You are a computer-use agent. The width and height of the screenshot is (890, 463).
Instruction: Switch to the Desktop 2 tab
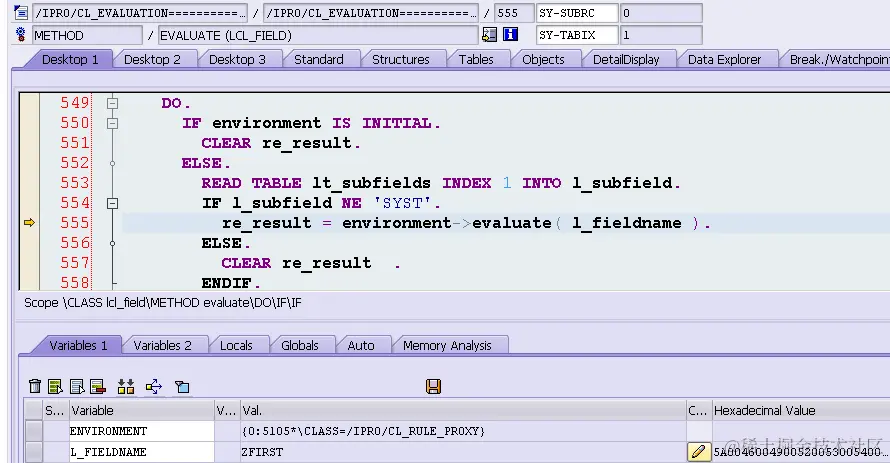point(152,60)
